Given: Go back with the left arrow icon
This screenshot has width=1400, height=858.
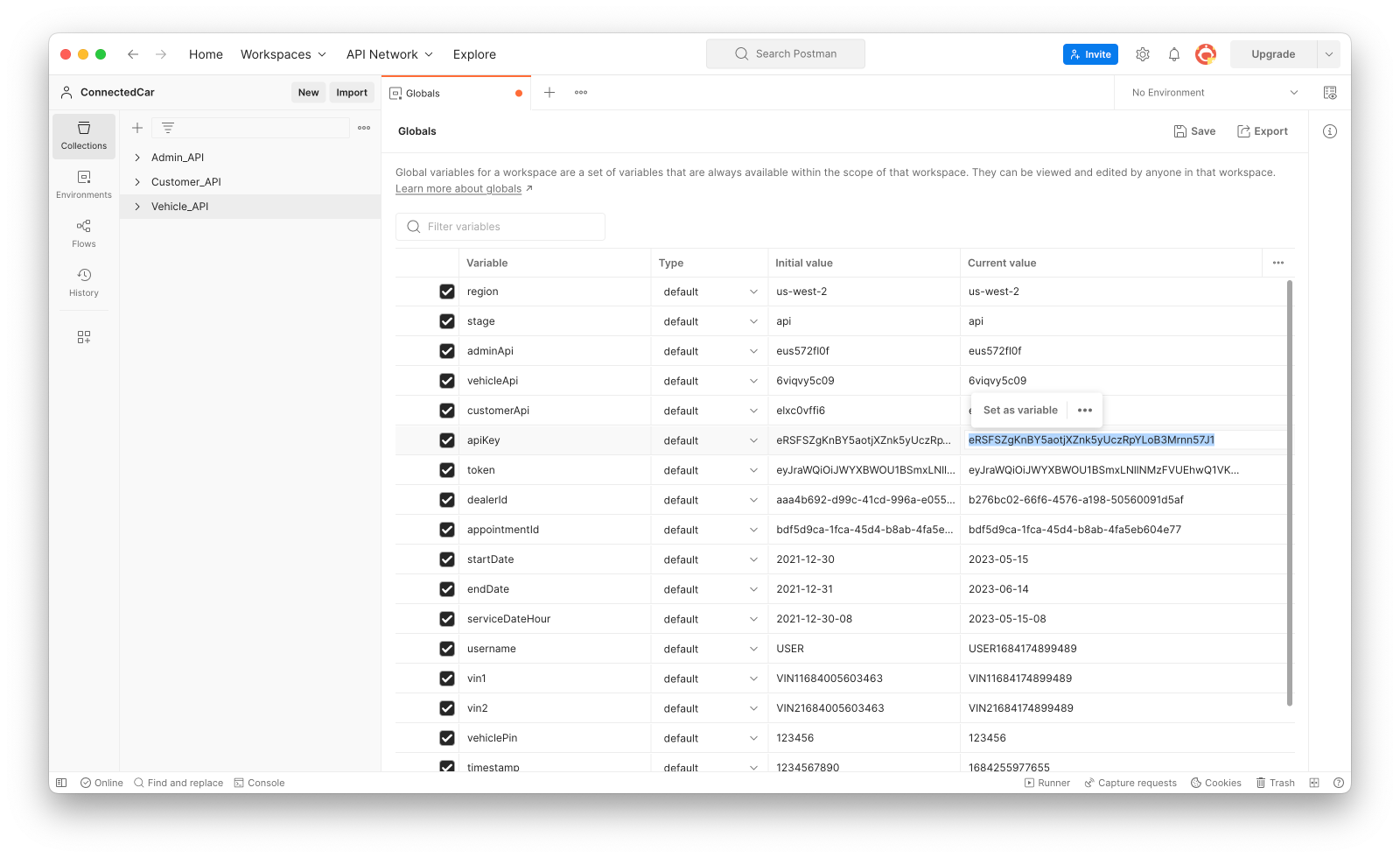Looking at the screenshot, I should (133, 54).
